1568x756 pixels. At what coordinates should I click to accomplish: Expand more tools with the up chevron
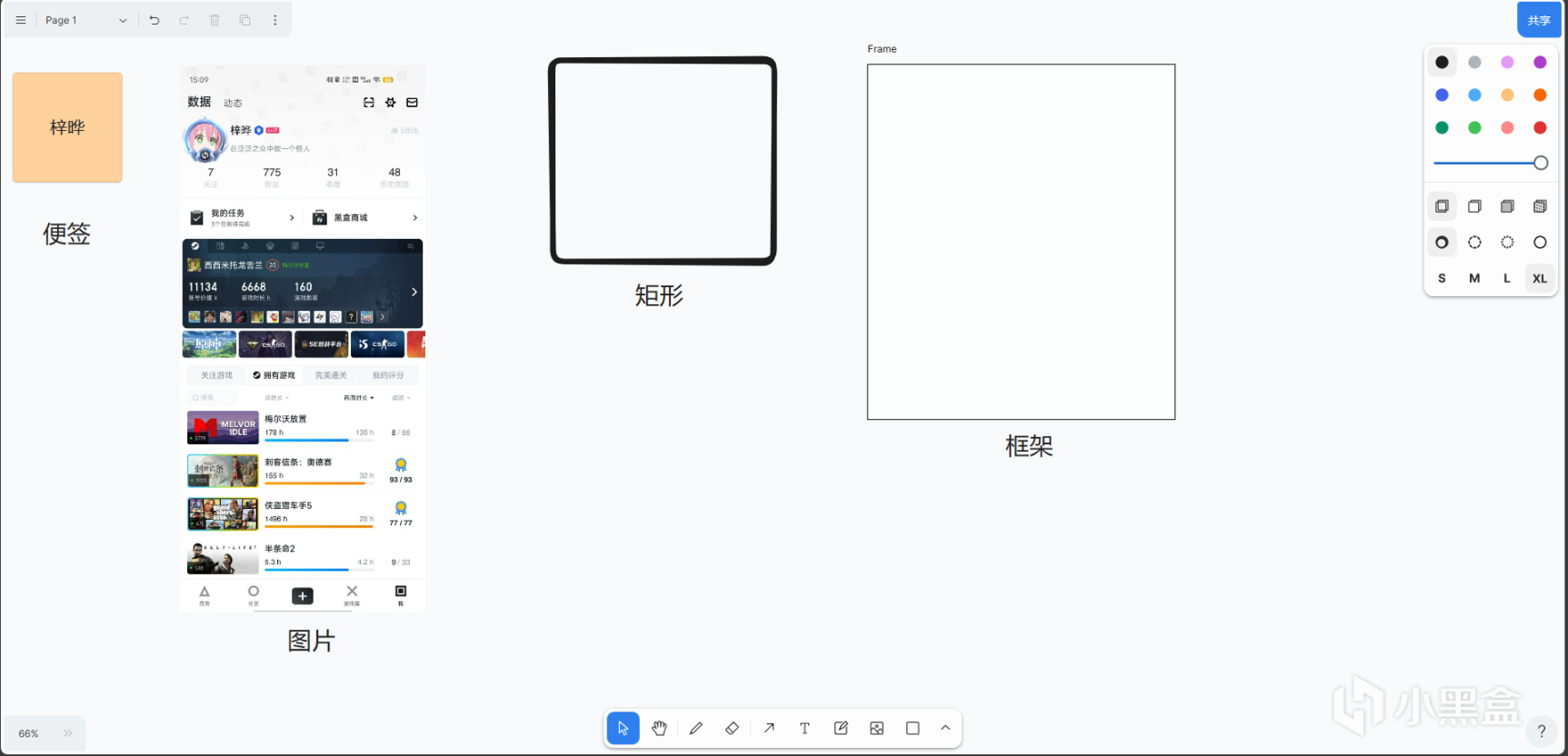(x=945, y=729)
